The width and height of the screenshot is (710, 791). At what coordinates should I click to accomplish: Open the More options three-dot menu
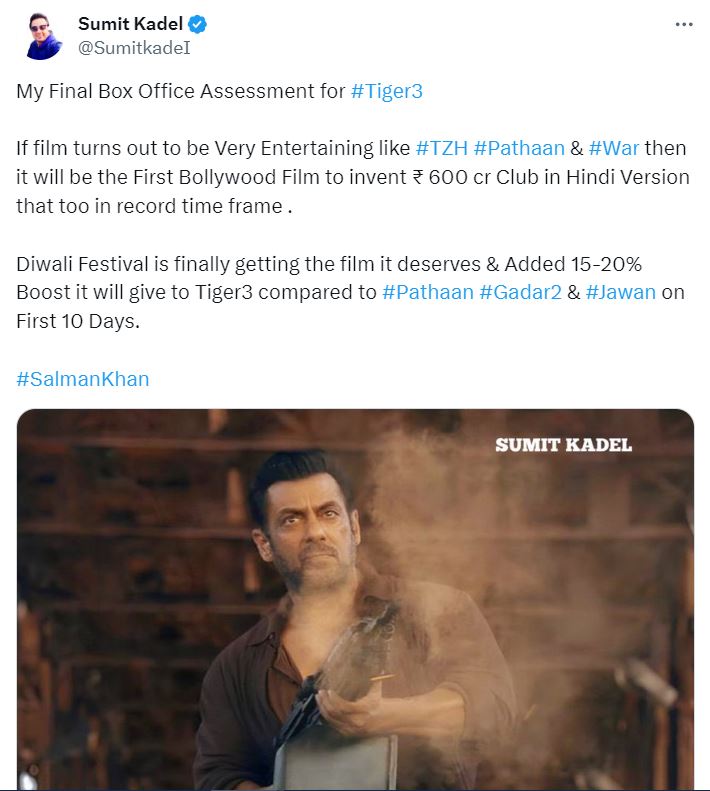pos(684,24)
